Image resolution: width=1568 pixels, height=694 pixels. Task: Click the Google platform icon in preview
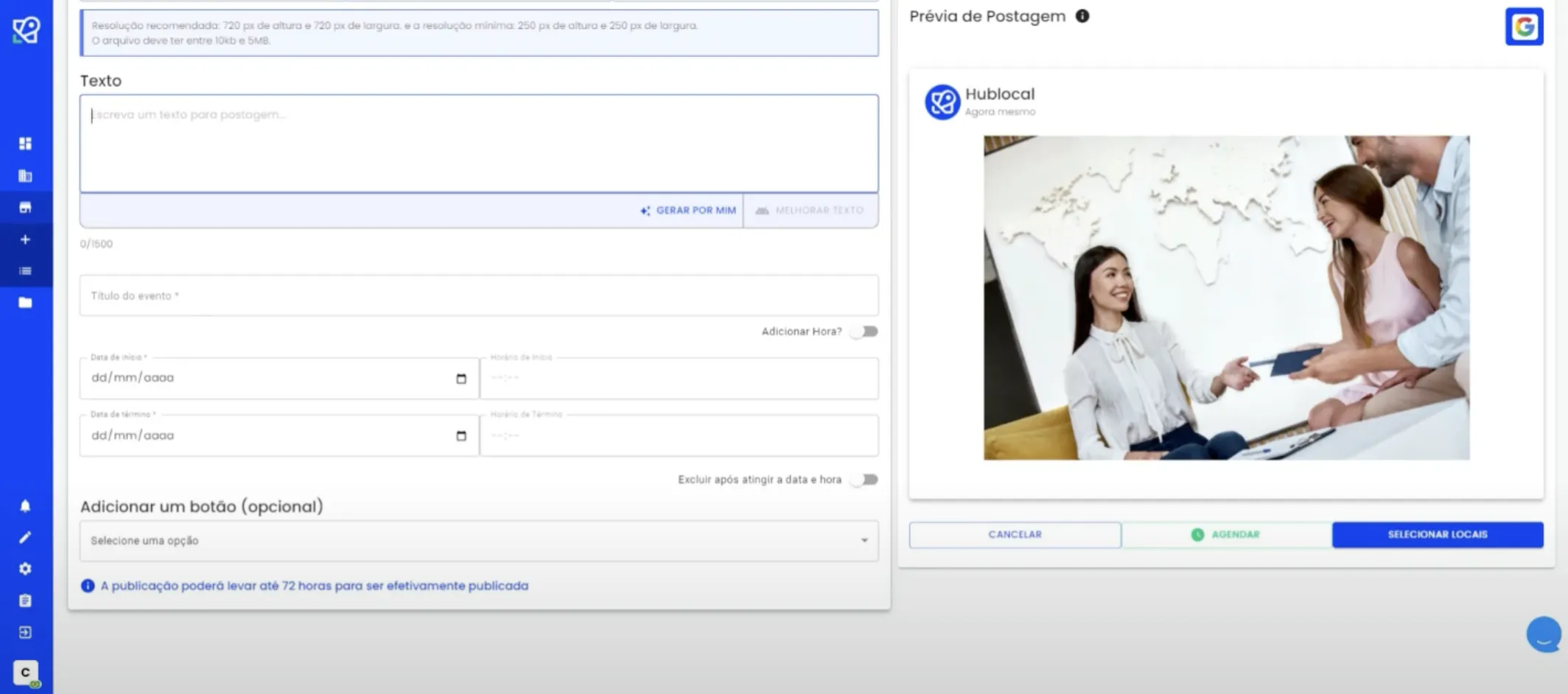point(1524,27)
